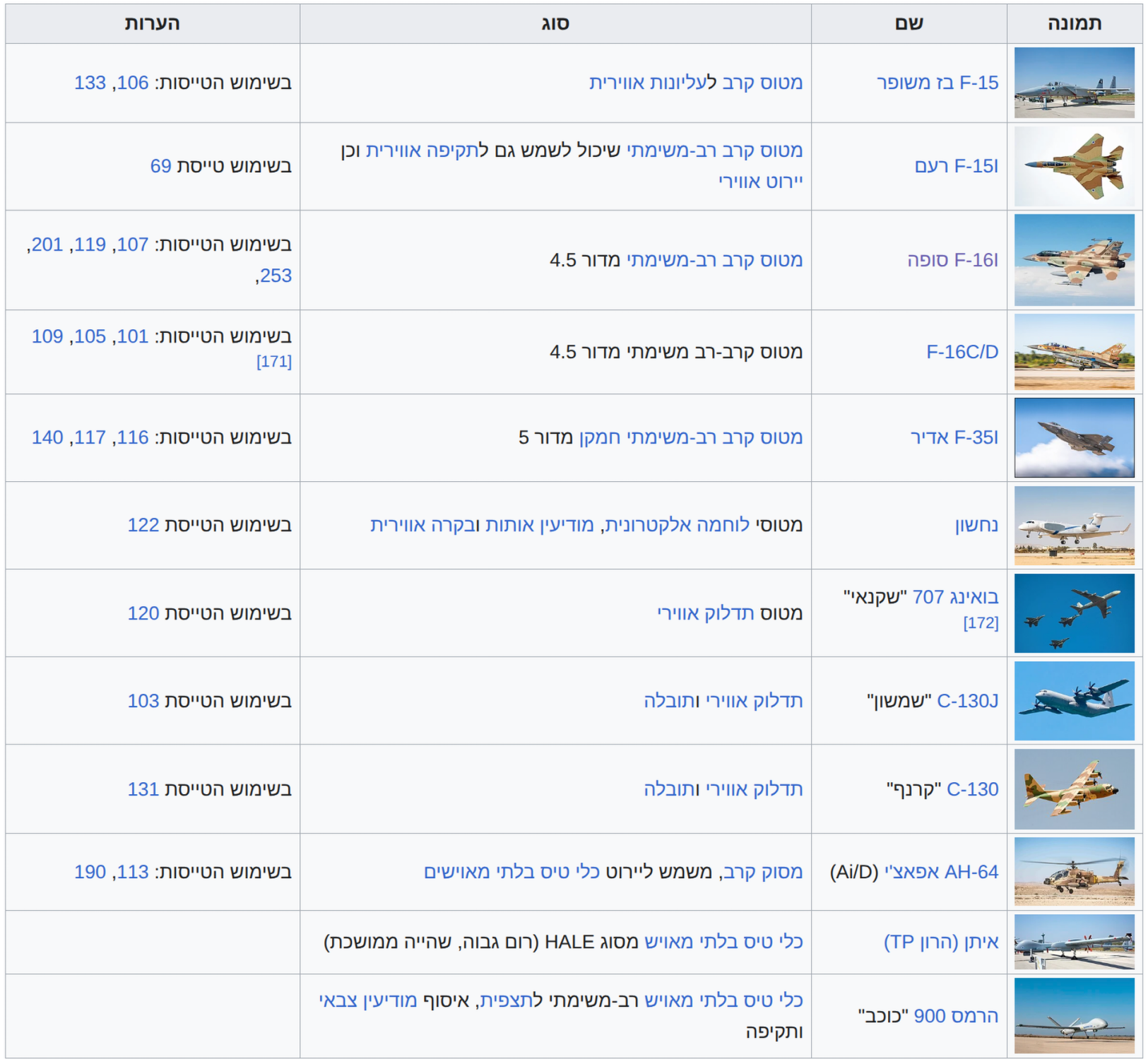Click the 'F-15 בז משופר' link
Viewport: 1148px width, 1059px height.
point(937,83)
